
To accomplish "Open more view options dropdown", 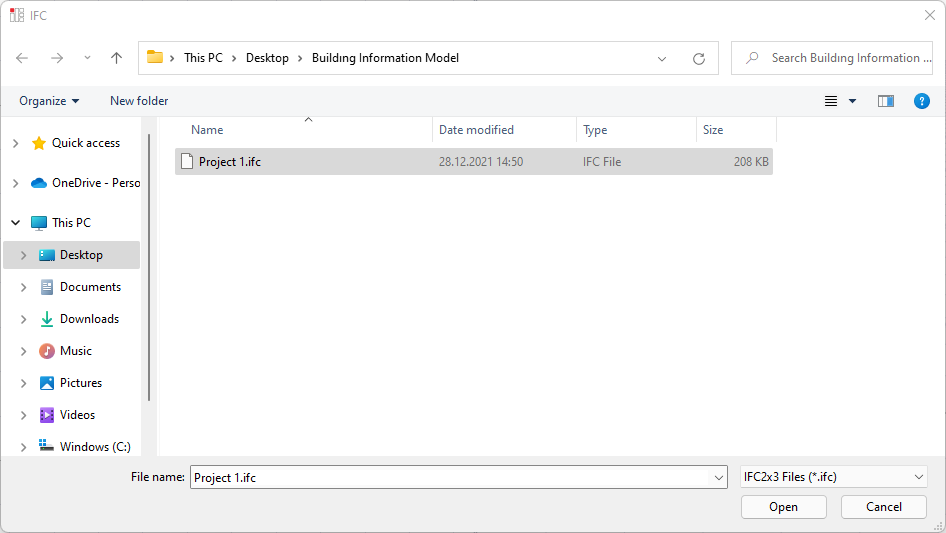I will 852,101.
